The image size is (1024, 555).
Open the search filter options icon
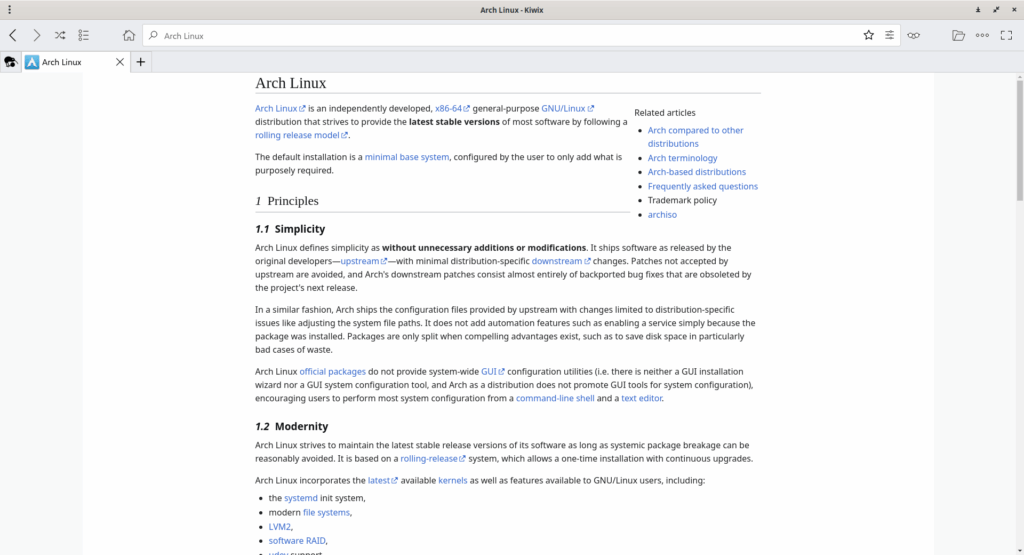click(x=889, y=35)
